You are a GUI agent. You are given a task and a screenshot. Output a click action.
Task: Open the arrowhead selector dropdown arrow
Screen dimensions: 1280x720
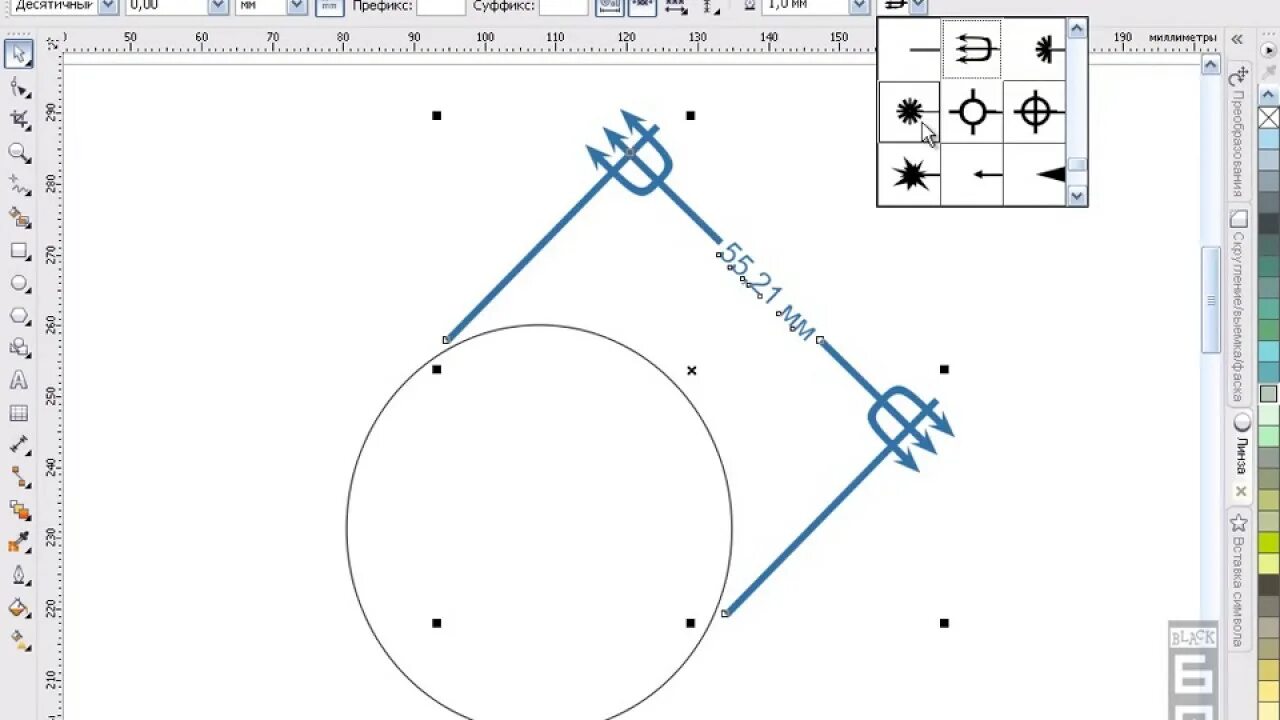click(x=918, y=6)
